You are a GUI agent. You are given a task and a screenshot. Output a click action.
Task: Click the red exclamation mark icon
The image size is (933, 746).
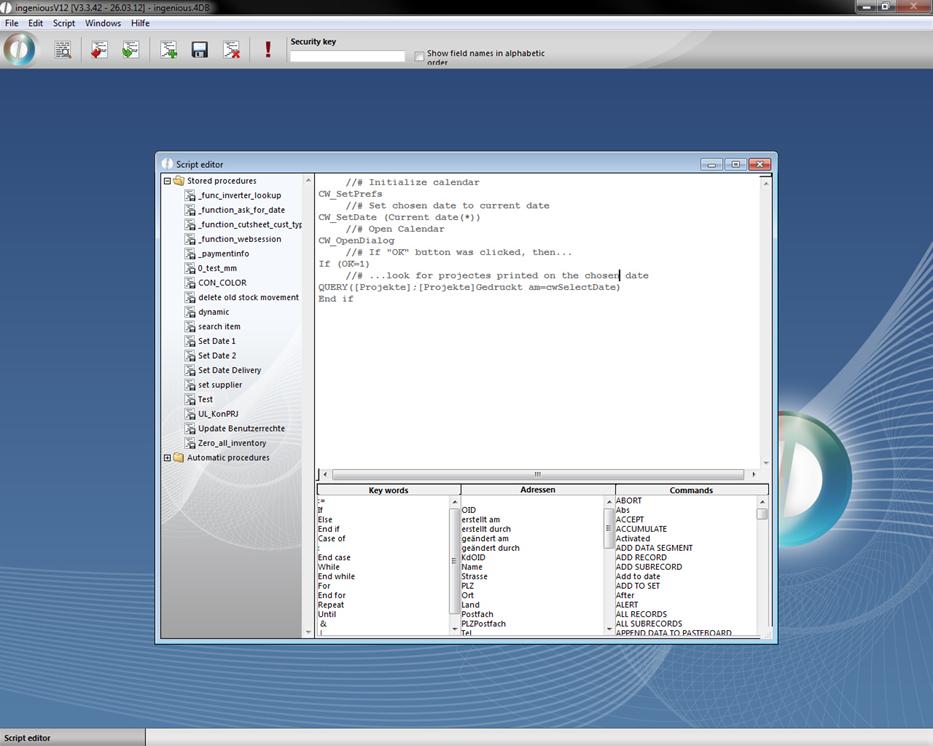pos(268,49)
